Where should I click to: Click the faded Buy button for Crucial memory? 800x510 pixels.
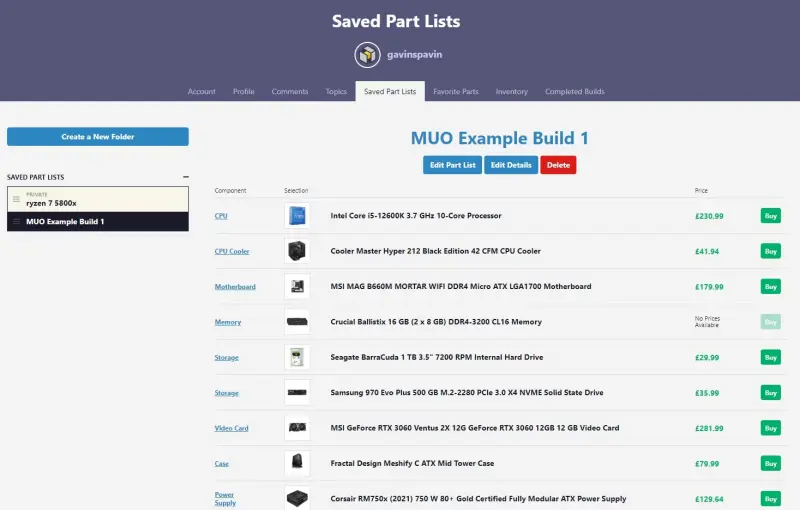click(770, 322)
